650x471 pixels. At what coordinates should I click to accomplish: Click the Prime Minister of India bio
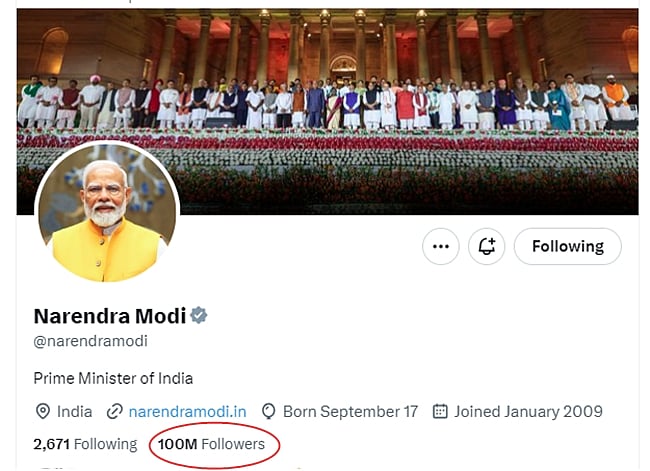click(113, 378)
